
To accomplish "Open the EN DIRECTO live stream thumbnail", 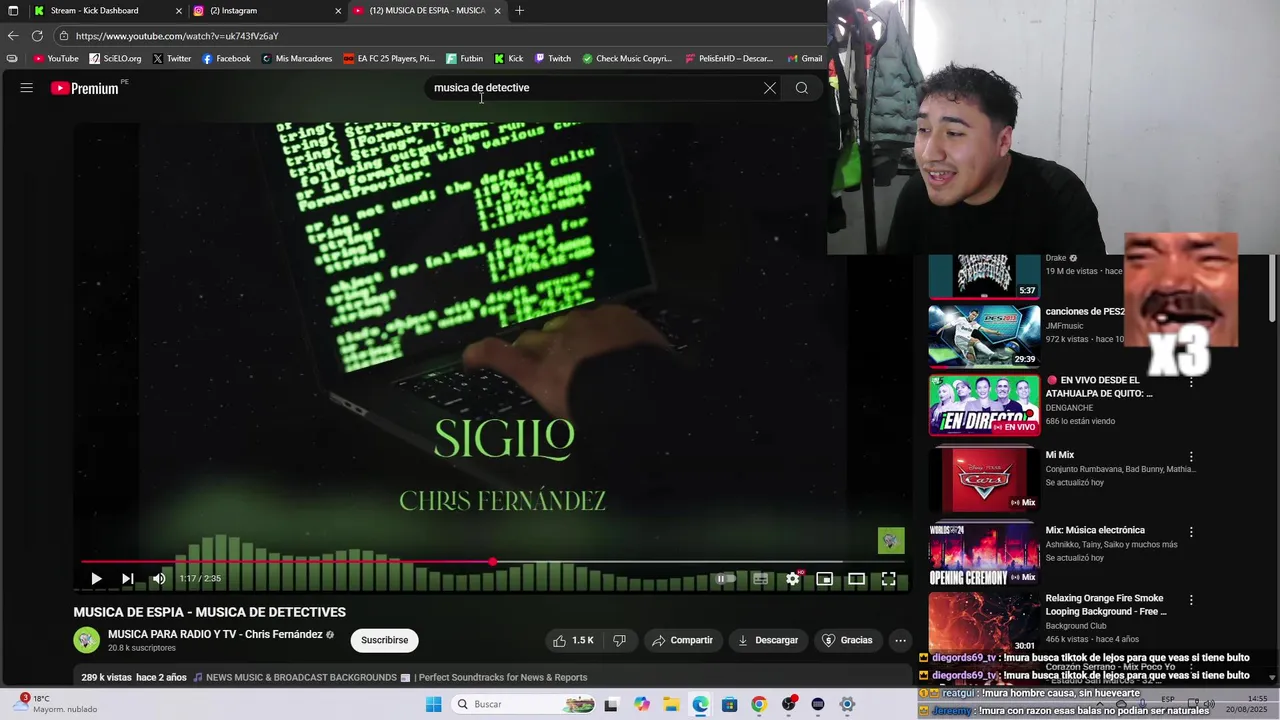I will (x=984, y=405).
